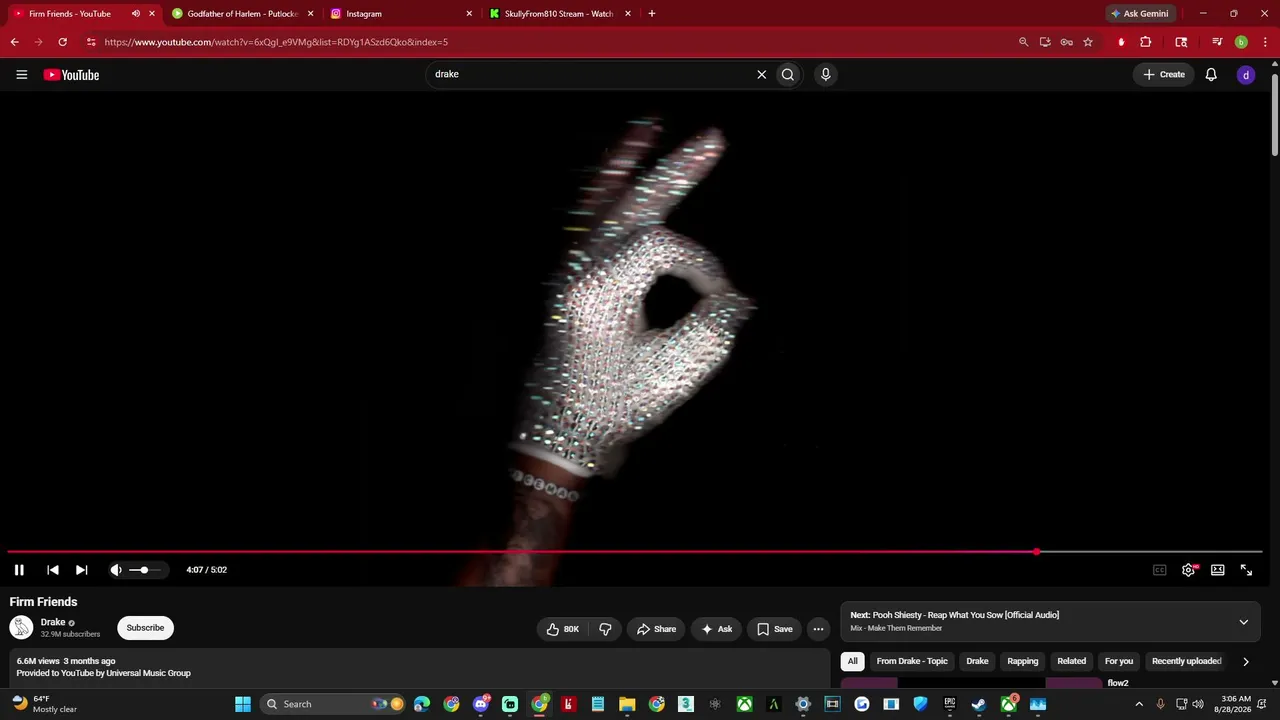Open Chrome's three-dot menu
This screenshot has width=1280, height=720.
pyautogui.click(x=1265, y=42)
